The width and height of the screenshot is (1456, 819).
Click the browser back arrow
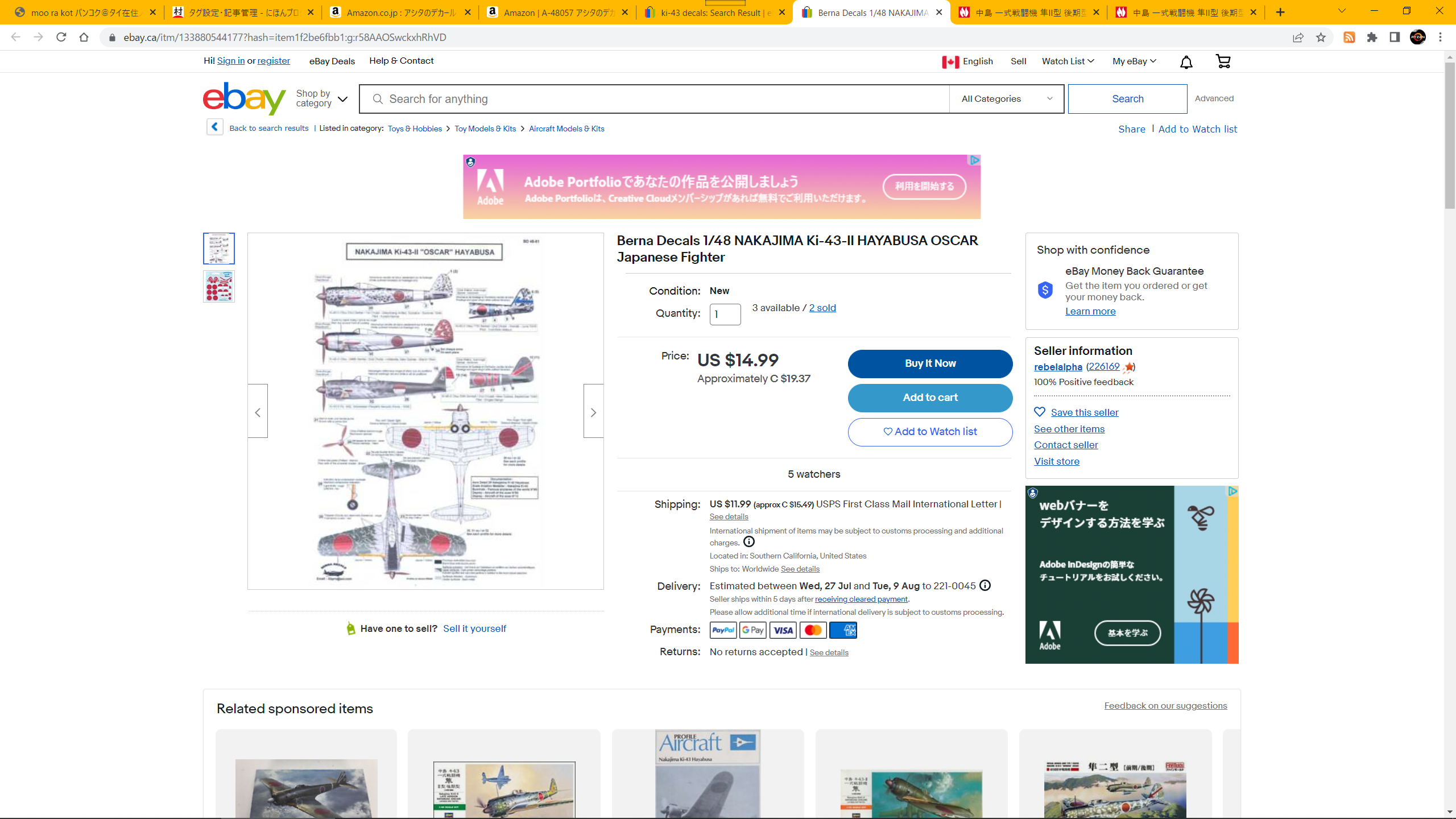coord(15,37)
